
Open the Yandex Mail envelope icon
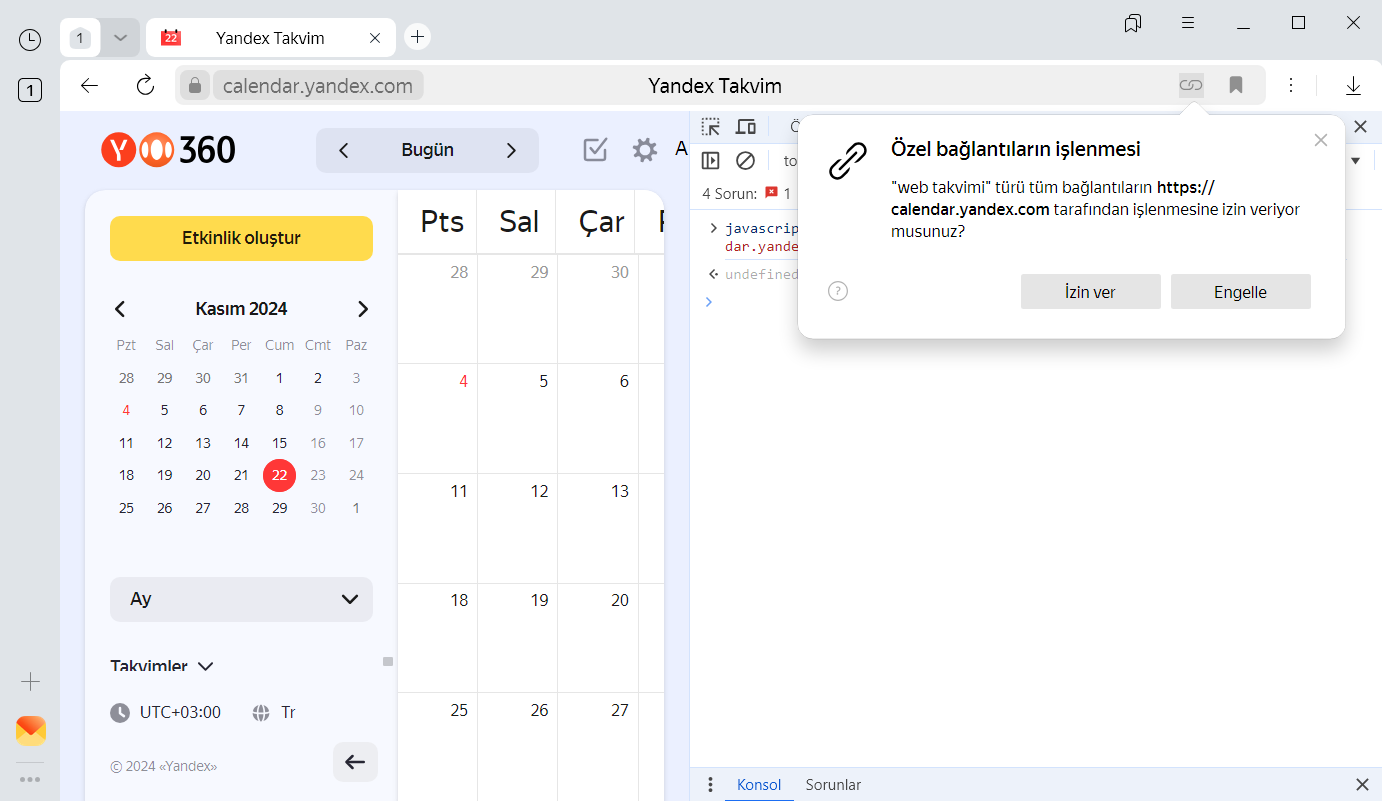click(31, 731)
